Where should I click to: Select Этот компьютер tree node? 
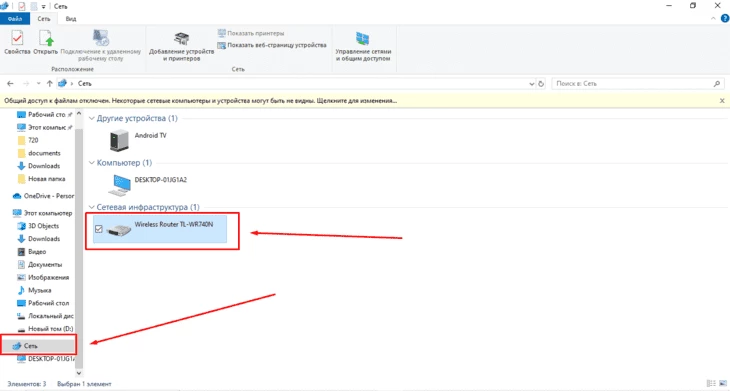click(42, 213)
